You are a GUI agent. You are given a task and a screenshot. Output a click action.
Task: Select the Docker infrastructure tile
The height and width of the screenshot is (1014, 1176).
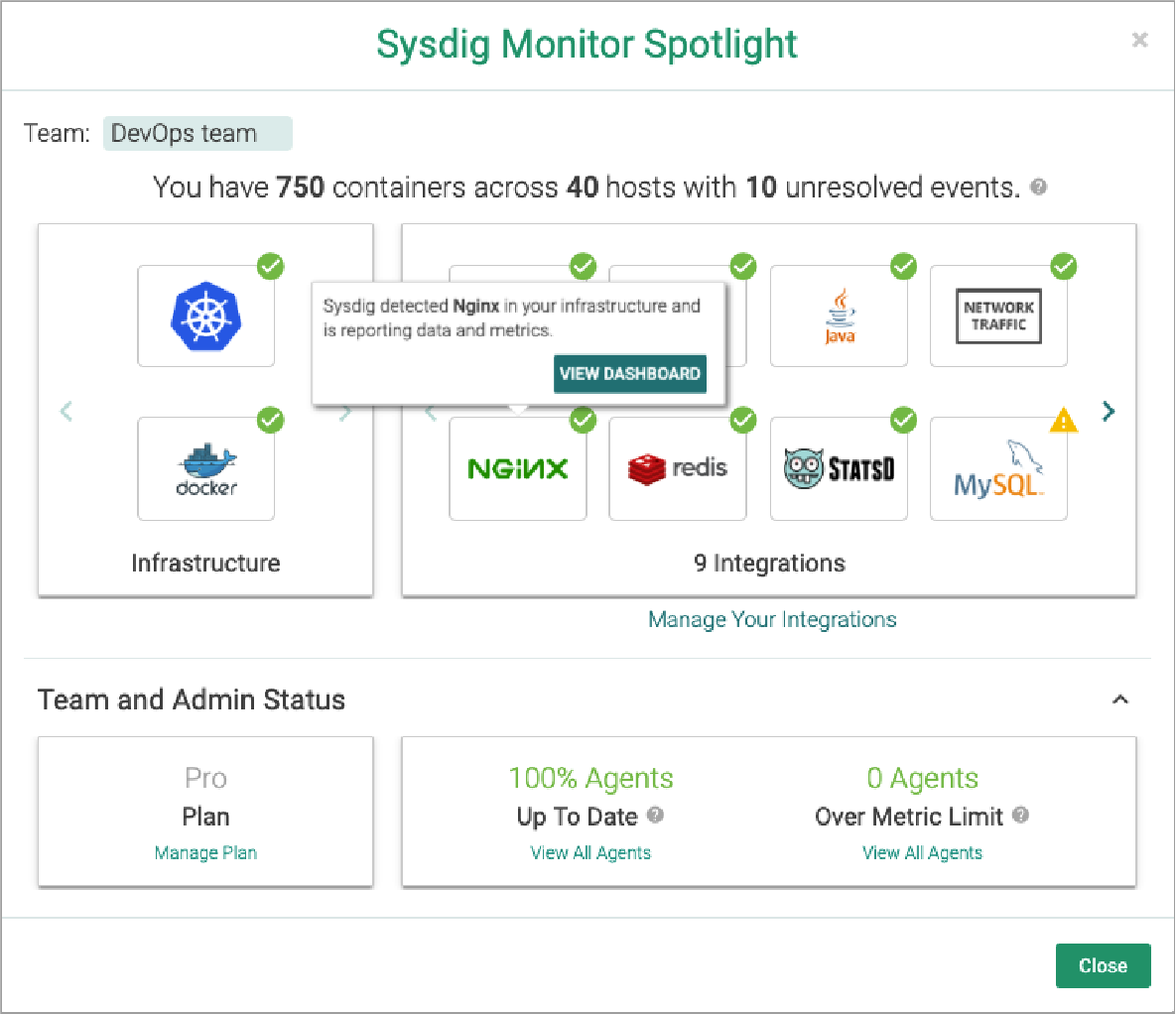[x=205, y=468]
